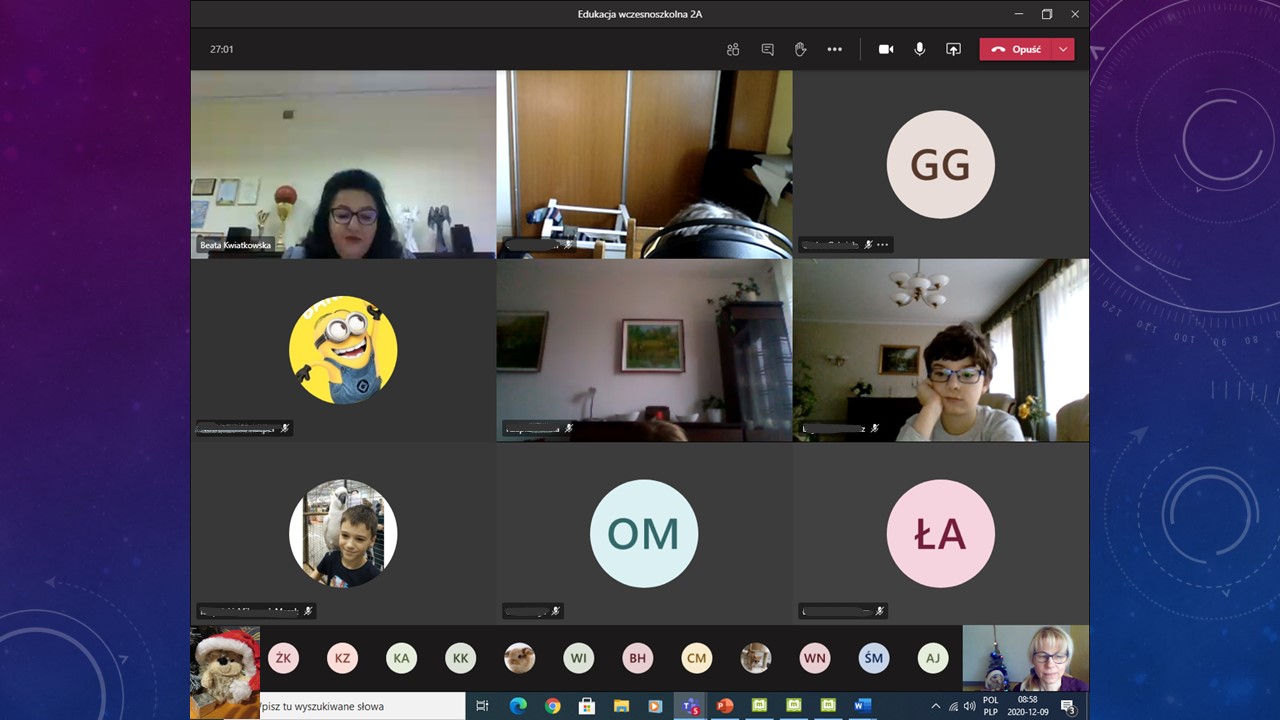Open Google Chrome from the taskbar
The width and height of the screenshot is (1280, 720).
coord(553,706)
